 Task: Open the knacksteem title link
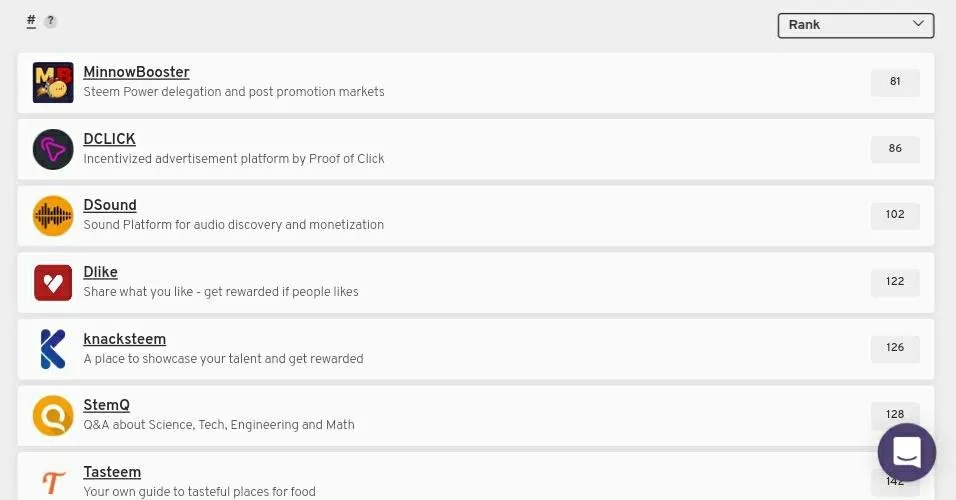point(124,339)
